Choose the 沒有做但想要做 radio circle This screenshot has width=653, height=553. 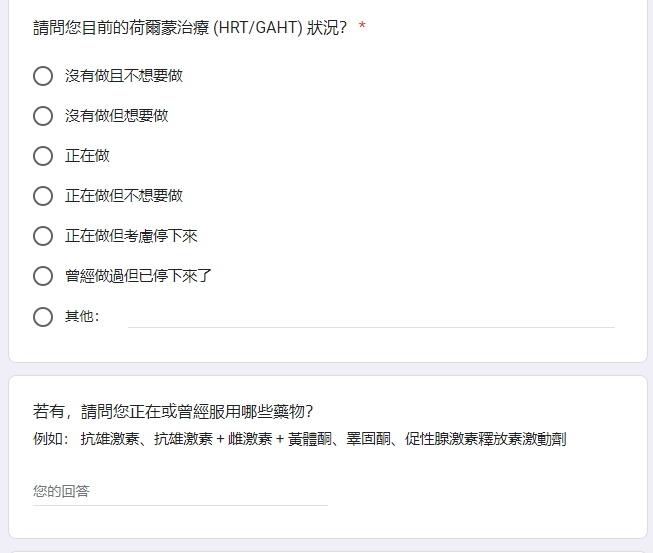pyautogui.click(x=43, y=116)
